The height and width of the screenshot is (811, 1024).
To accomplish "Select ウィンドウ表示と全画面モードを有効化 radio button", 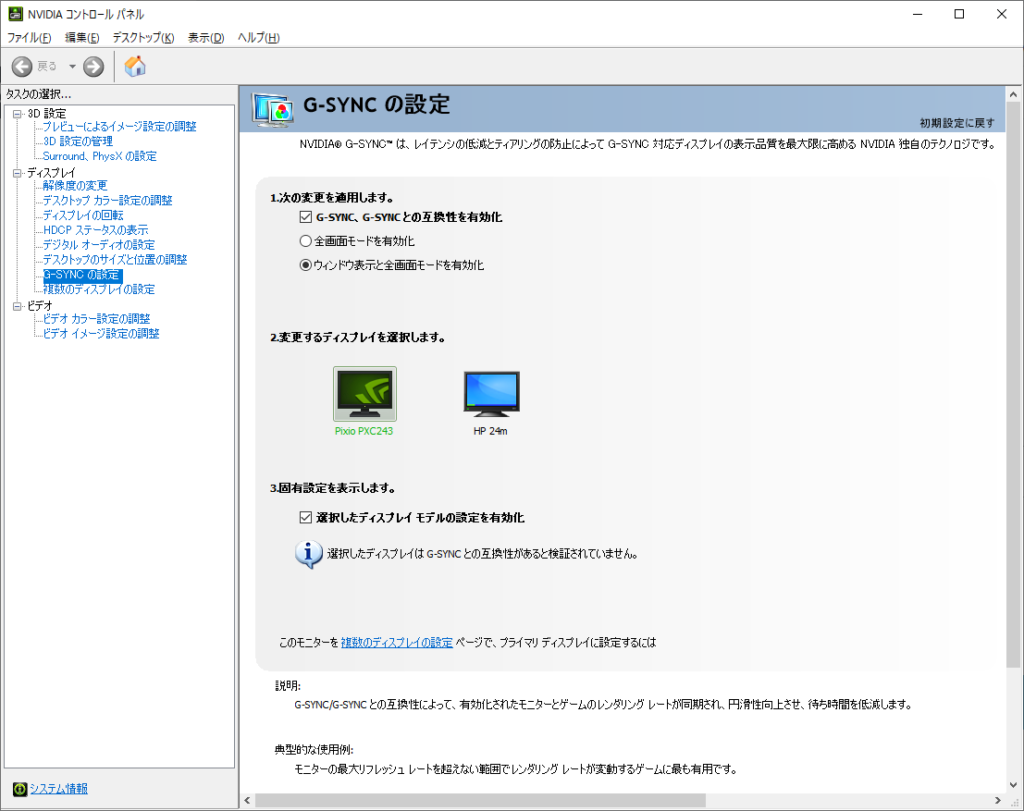I will [305, 265].
